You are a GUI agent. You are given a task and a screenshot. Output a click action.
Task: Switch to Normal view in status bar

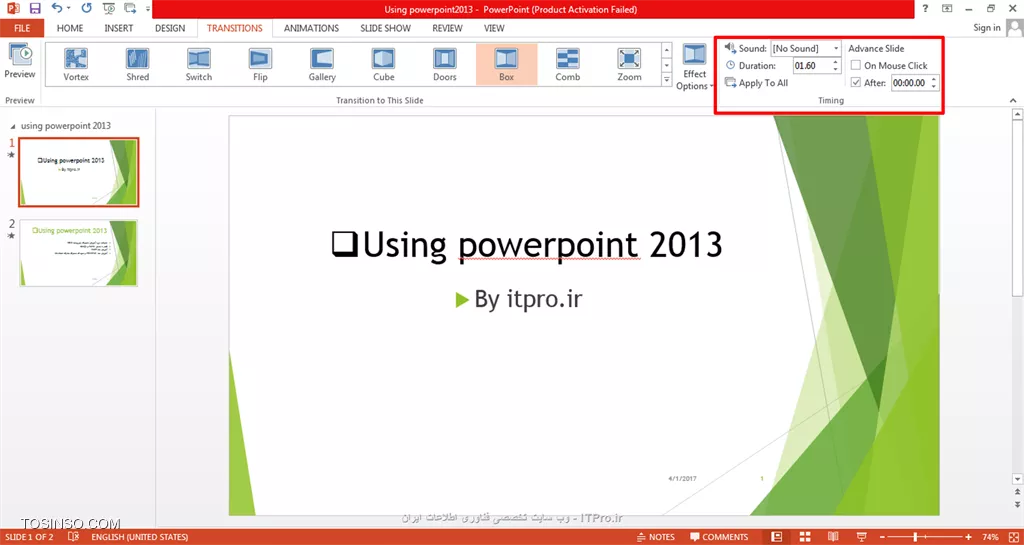(x=776, y=537)
